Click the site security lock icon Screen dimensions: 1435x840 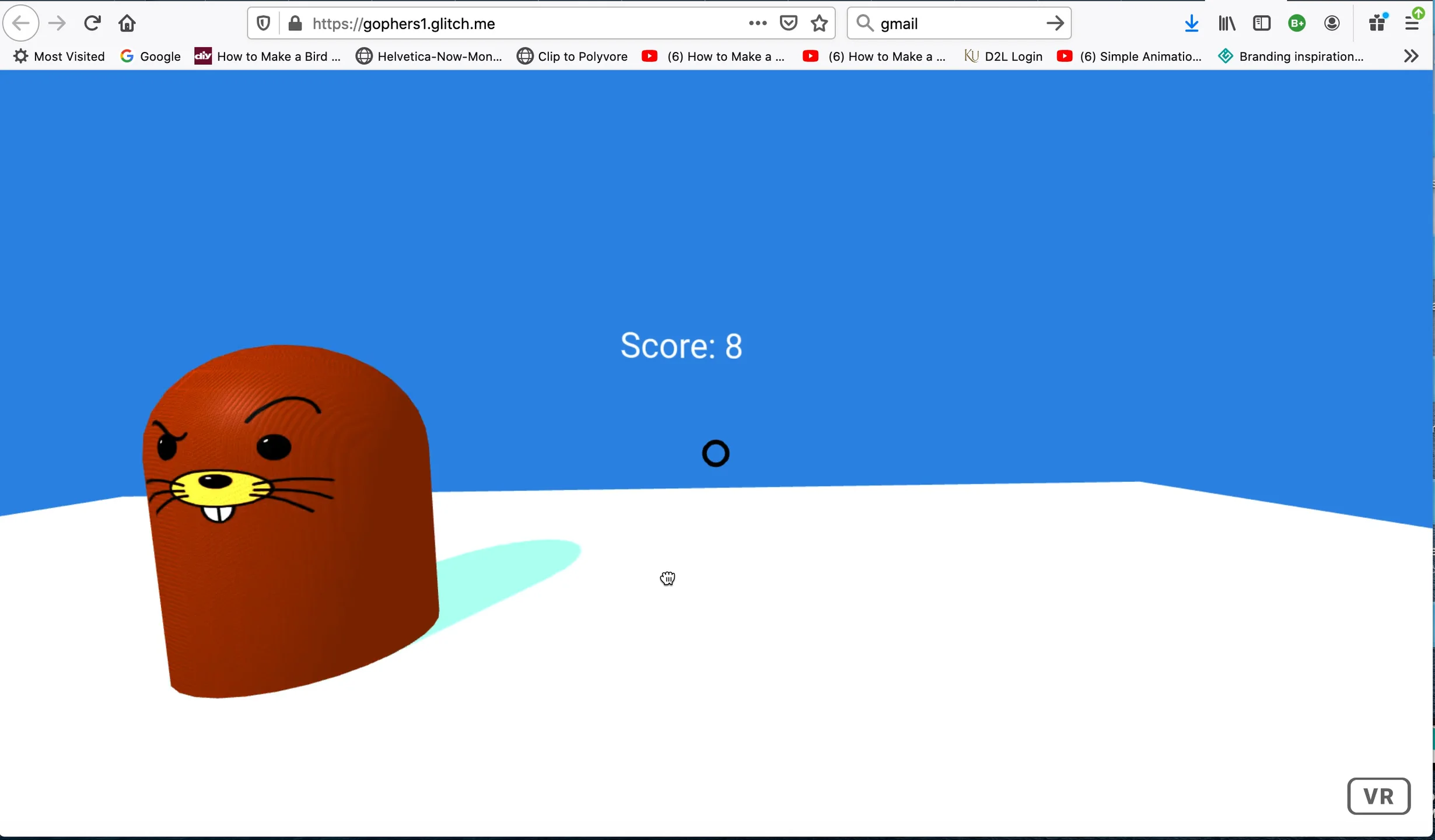pos(295,23)
